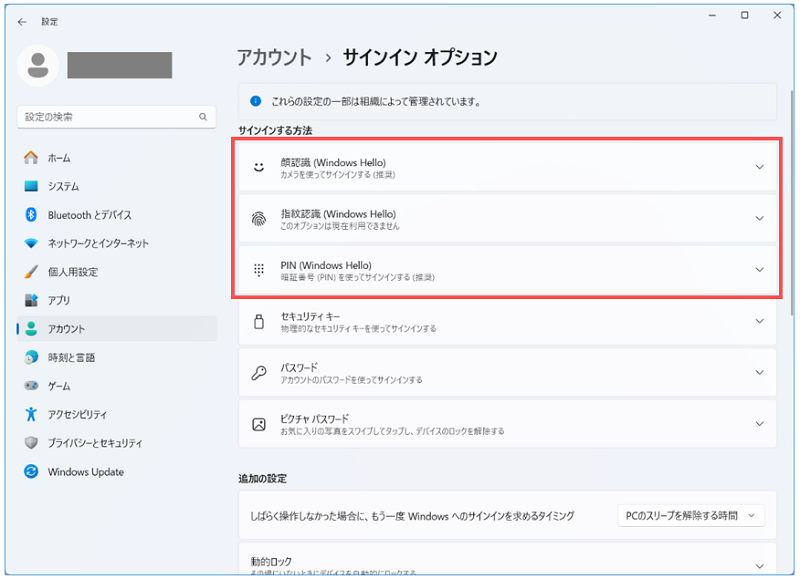
Task: Click the 指紋認識 fingerprint icon
Action: click(x=259, y=218)
